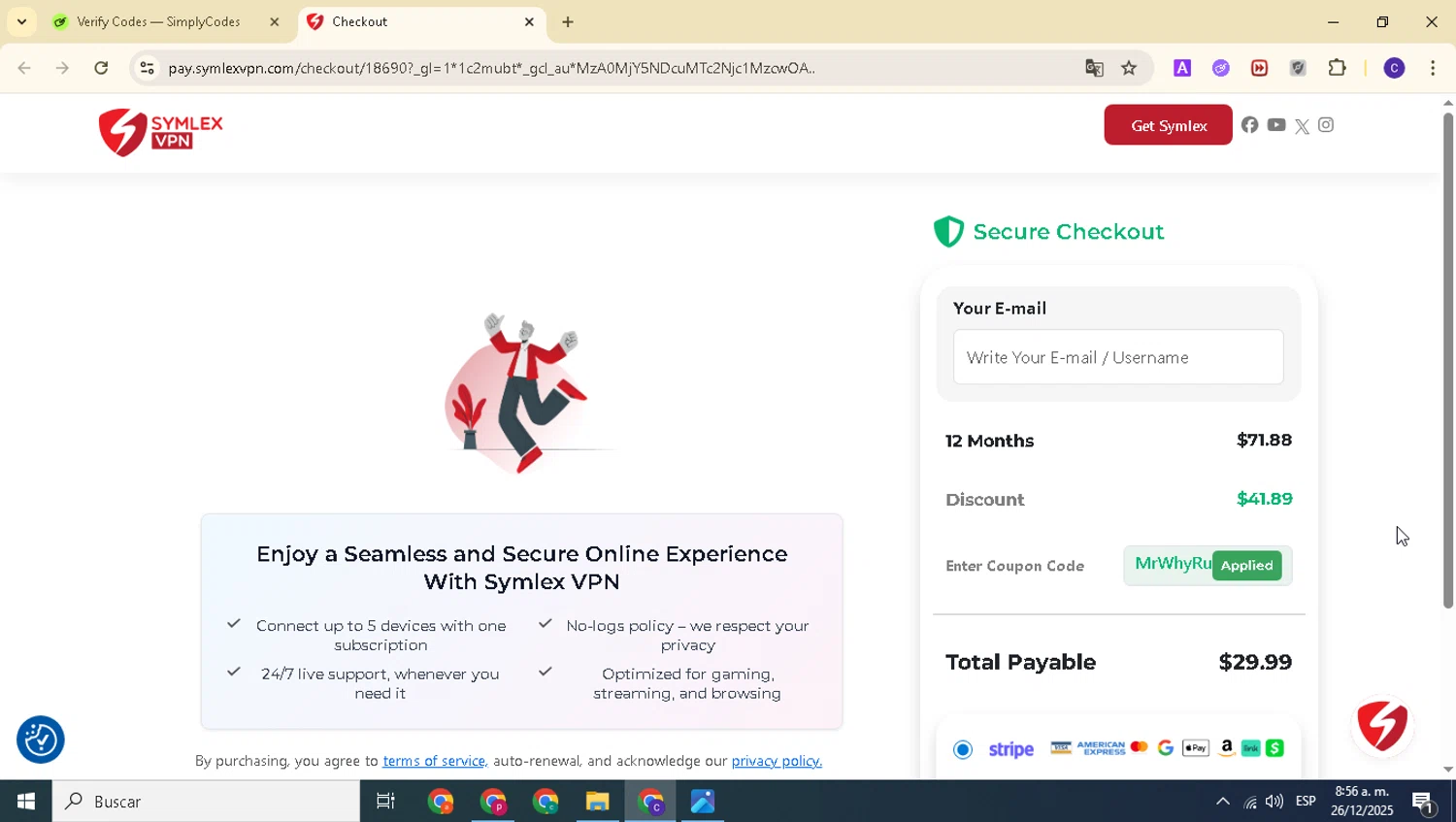Open Symlex Instagram icon
Viewport: 1456px width, 822px height.
1326,125
